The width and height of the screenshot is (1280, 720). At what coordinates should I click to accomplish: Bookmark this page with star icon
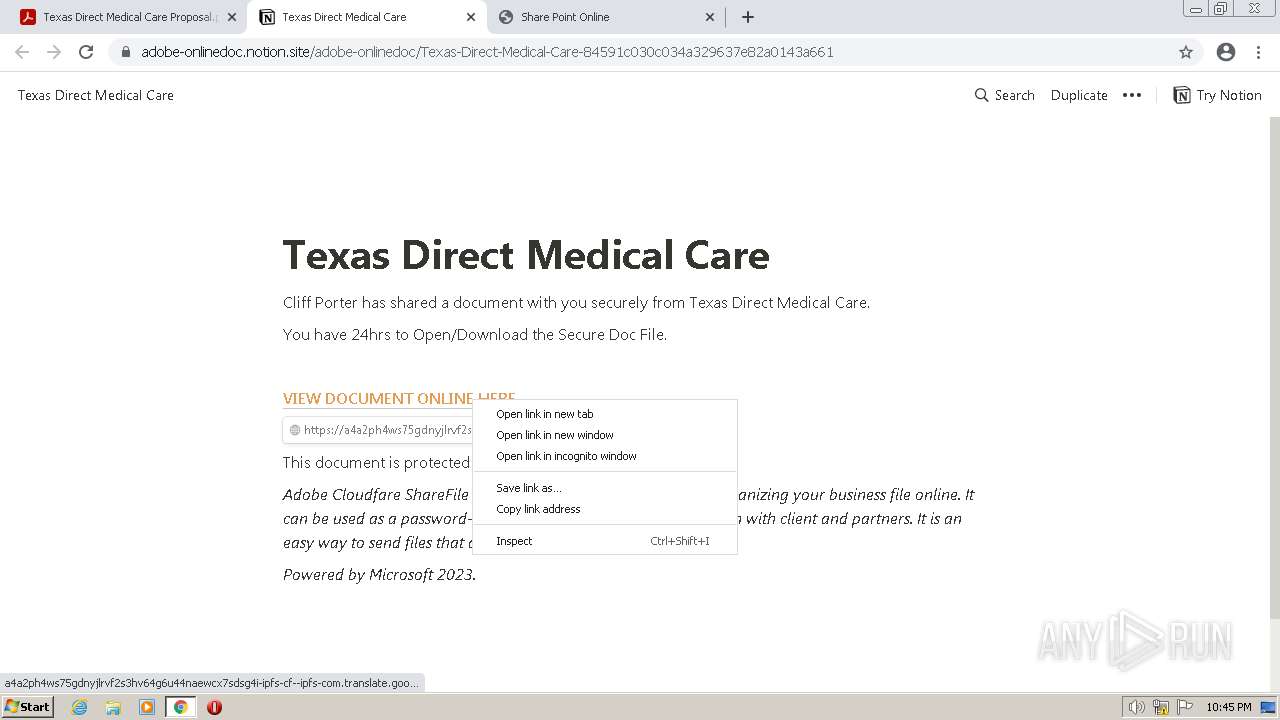pyautogui.click(x=1186, y=52)
